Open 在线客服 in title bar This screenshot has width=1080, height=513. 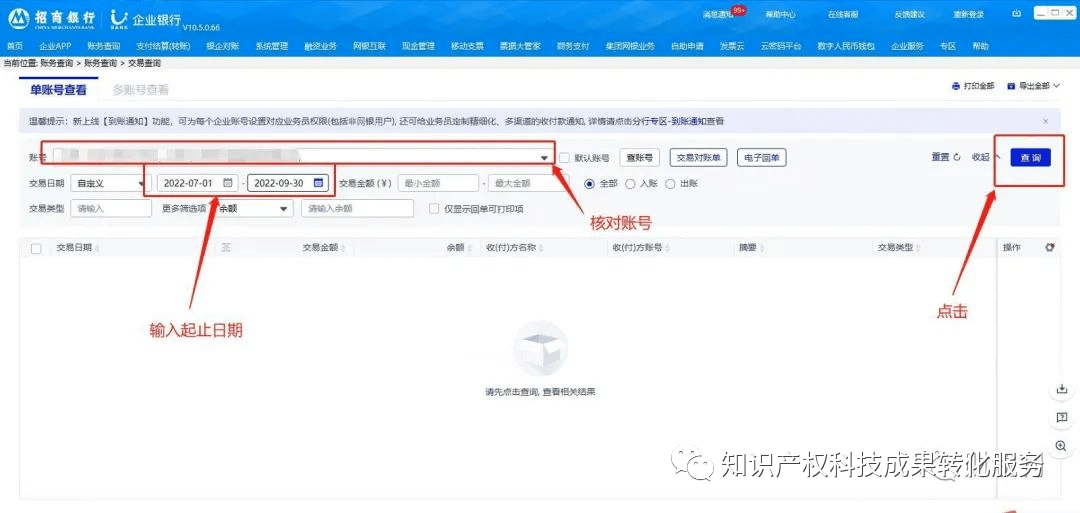[842, 14]
